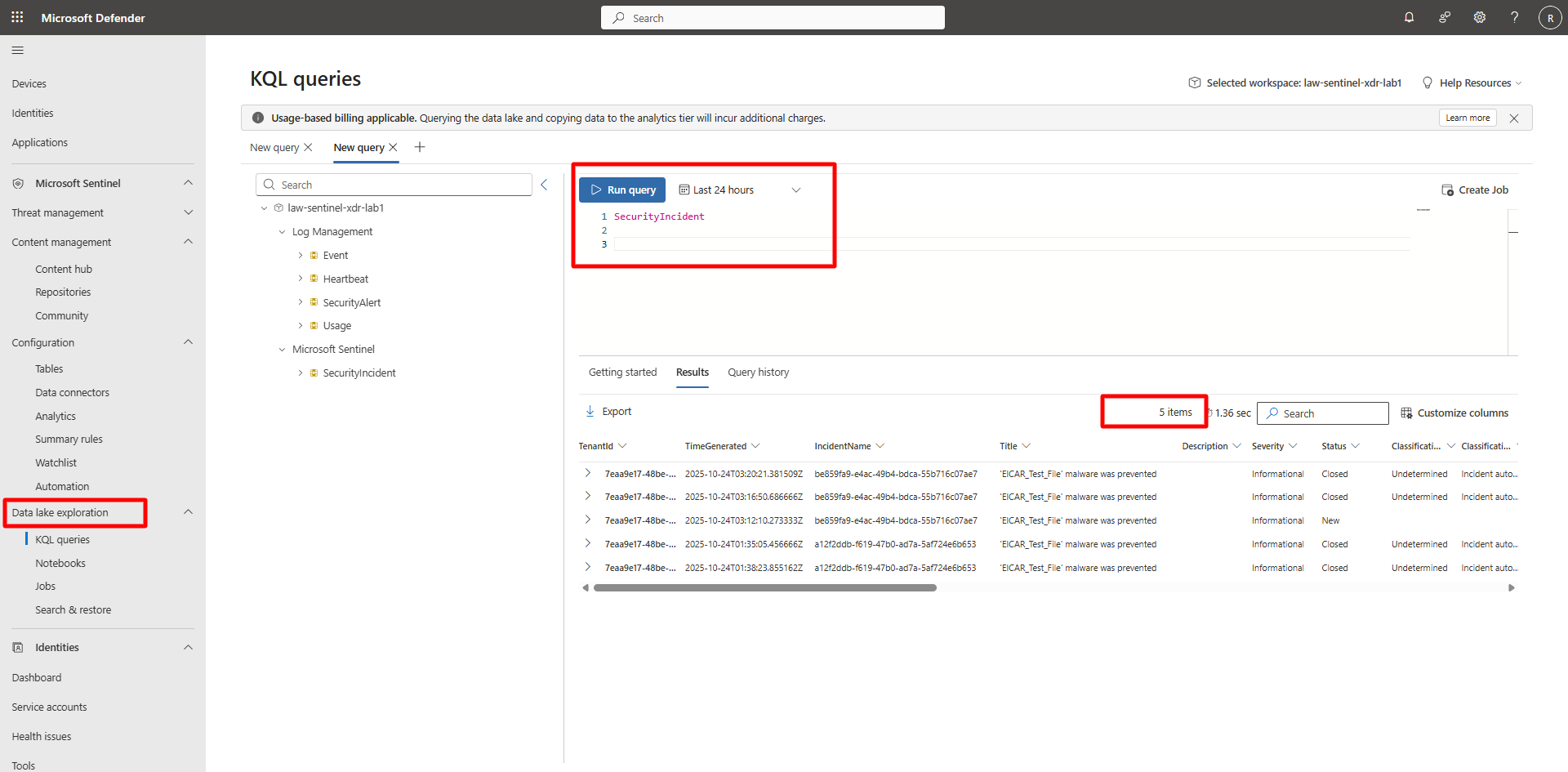This screenshot has height=772, width=1568.
Task: Focus the results Search field
Action: coord(1322,413)
